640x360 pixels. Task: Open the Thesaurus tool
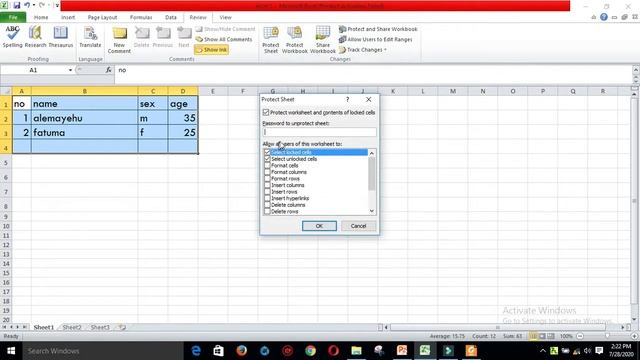tap(60, 37)
